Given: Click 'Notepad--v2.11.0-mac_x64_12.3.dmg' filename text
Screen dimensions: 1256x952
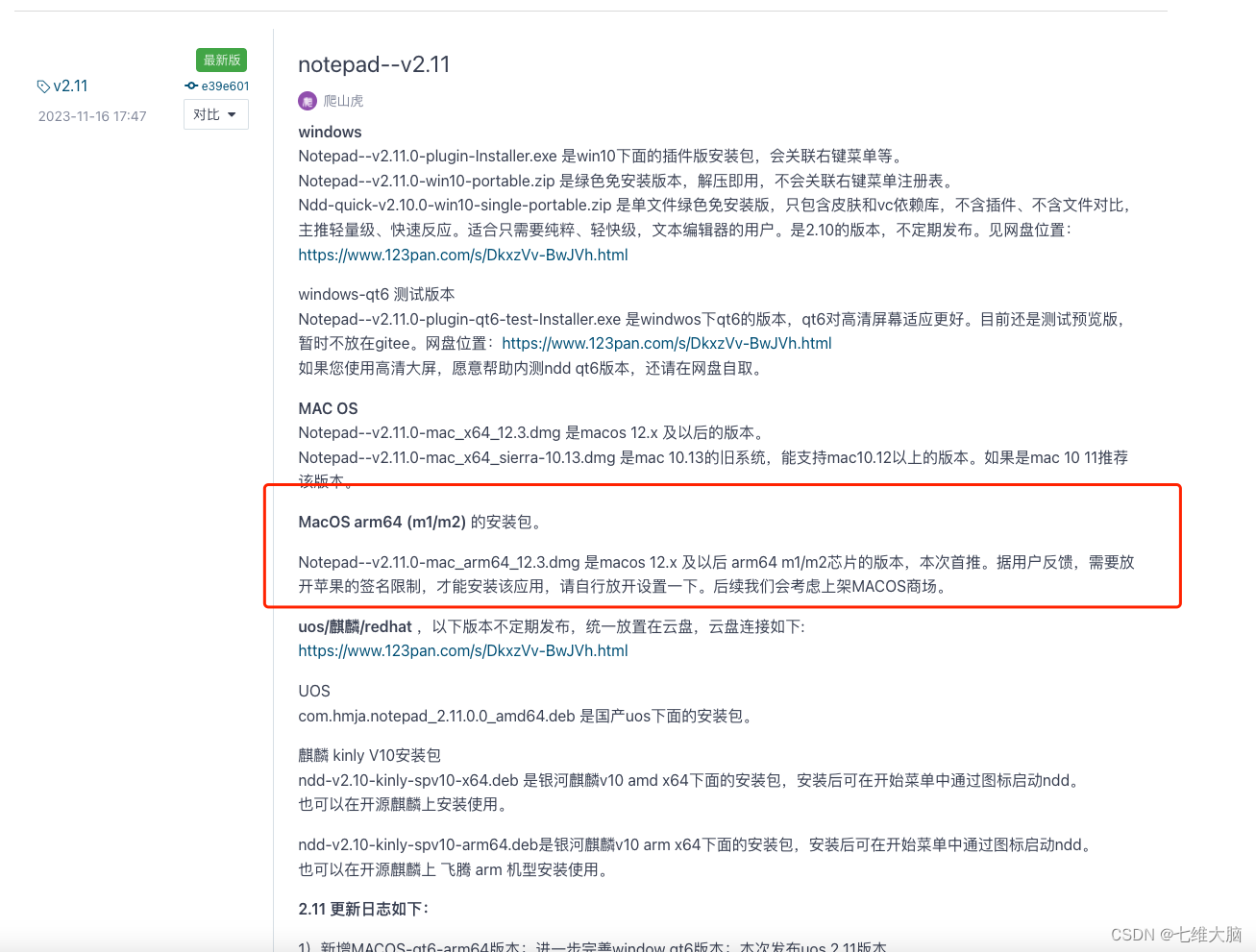Looking at the screenshot, I should click(x=430, y=432).
